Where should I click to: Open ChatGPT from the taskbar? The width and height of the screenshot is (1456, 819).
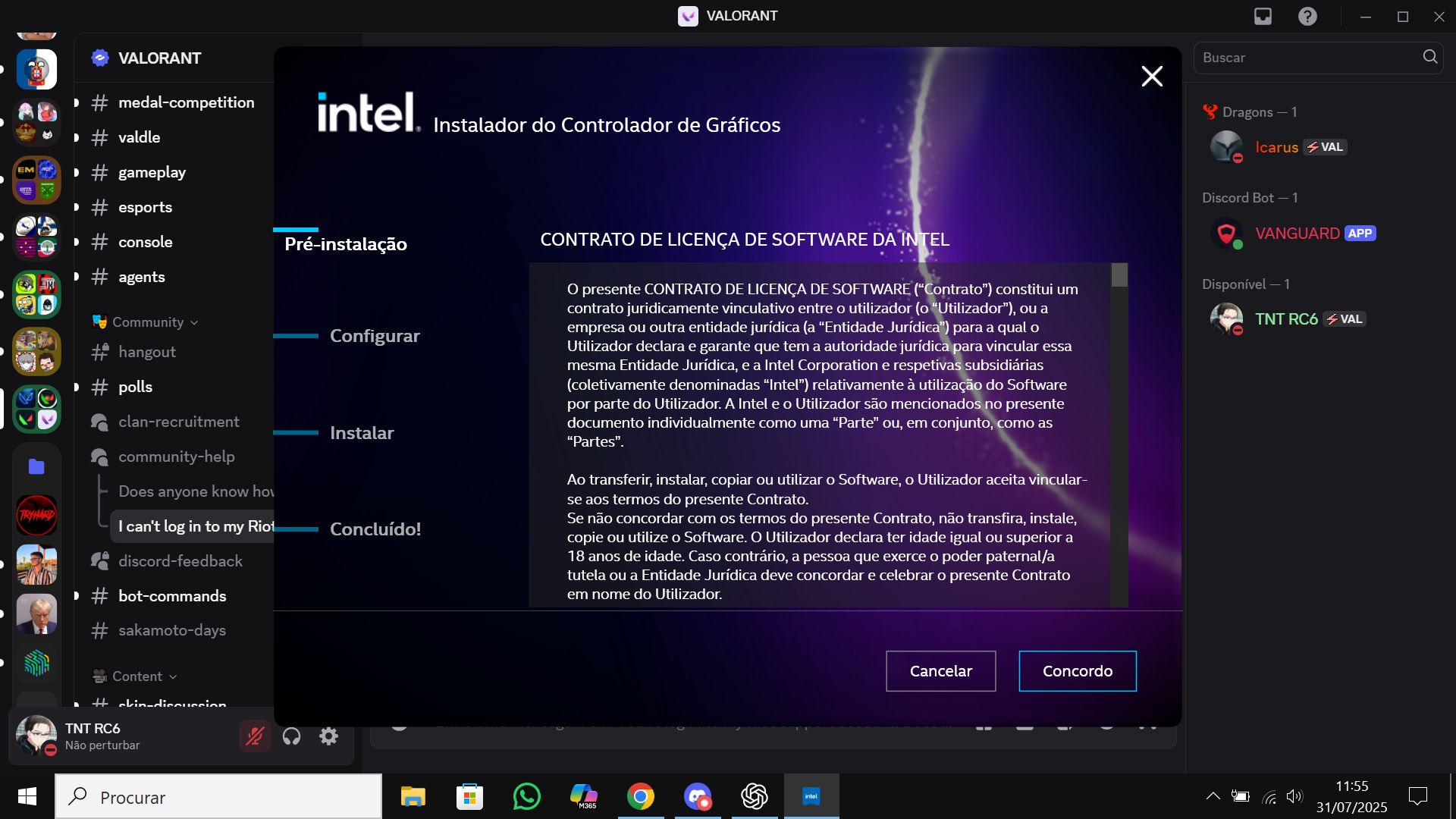755,796
